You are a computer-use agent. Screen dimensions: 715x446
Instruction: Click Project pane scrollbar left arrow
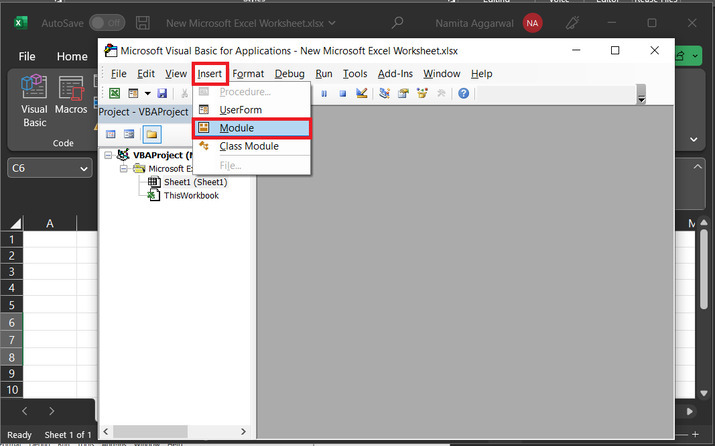[x=106, y=431]
